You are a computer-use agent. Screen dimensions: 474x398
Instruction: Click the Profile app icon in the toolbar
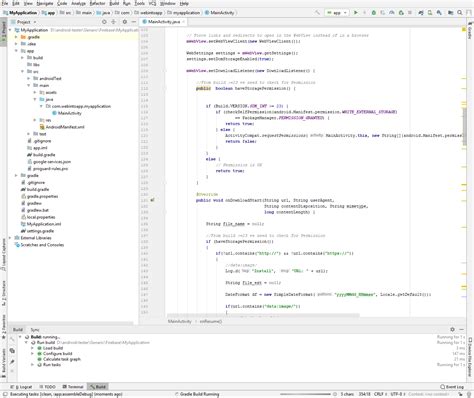pyautogui.click(x=392, y=13)
